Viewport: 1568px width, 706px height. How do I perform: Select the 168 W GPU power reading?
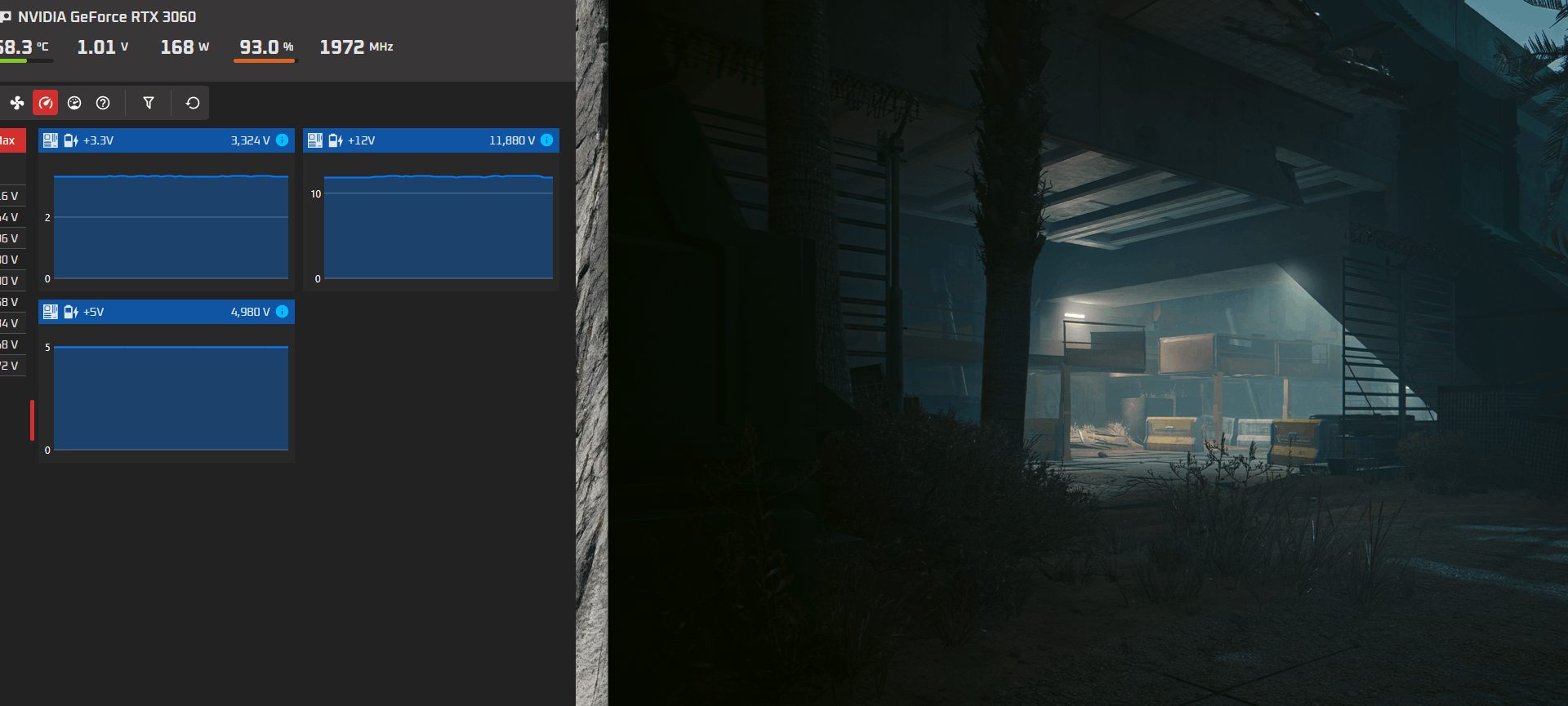click(x=185, y=47)
